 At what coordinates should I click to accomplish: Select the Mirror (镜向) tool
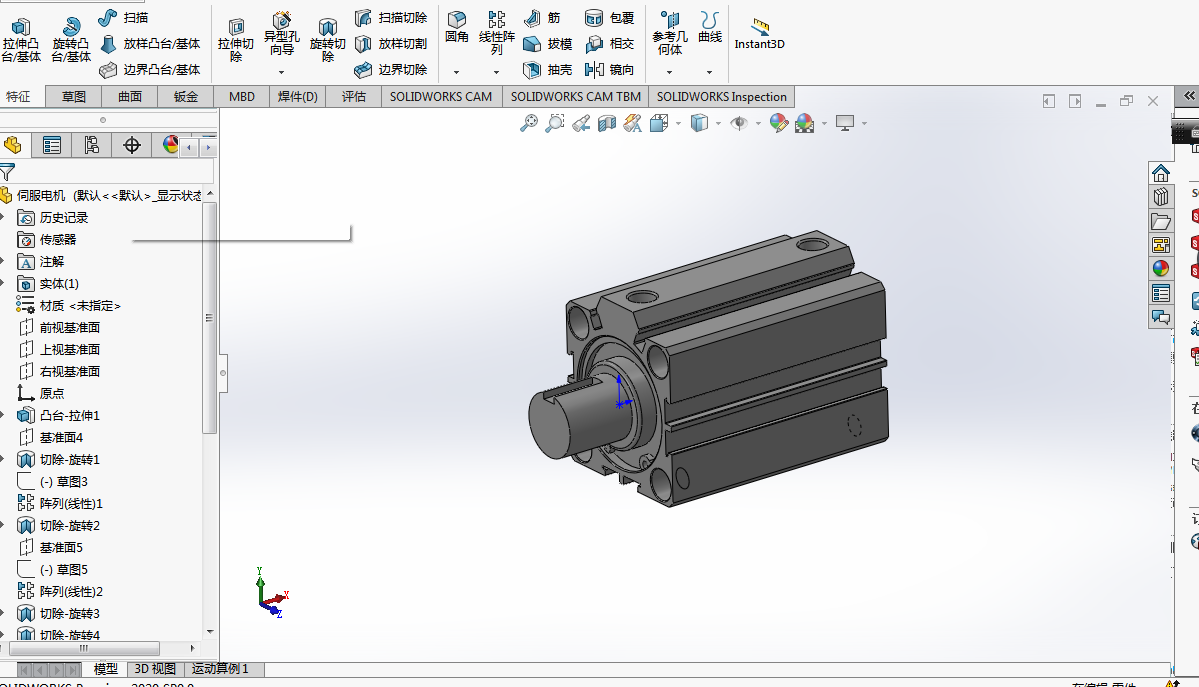click(609, 70)
